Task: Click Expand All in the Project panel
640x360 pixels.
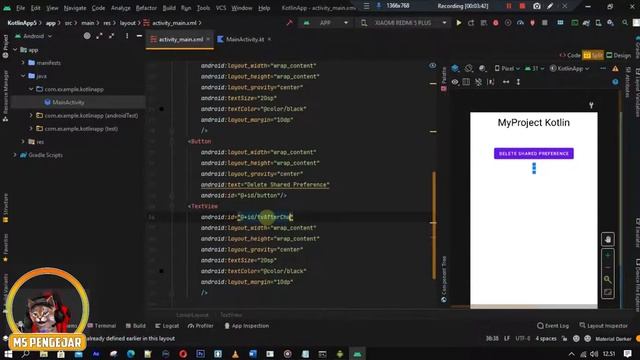Action: (99, 36)
